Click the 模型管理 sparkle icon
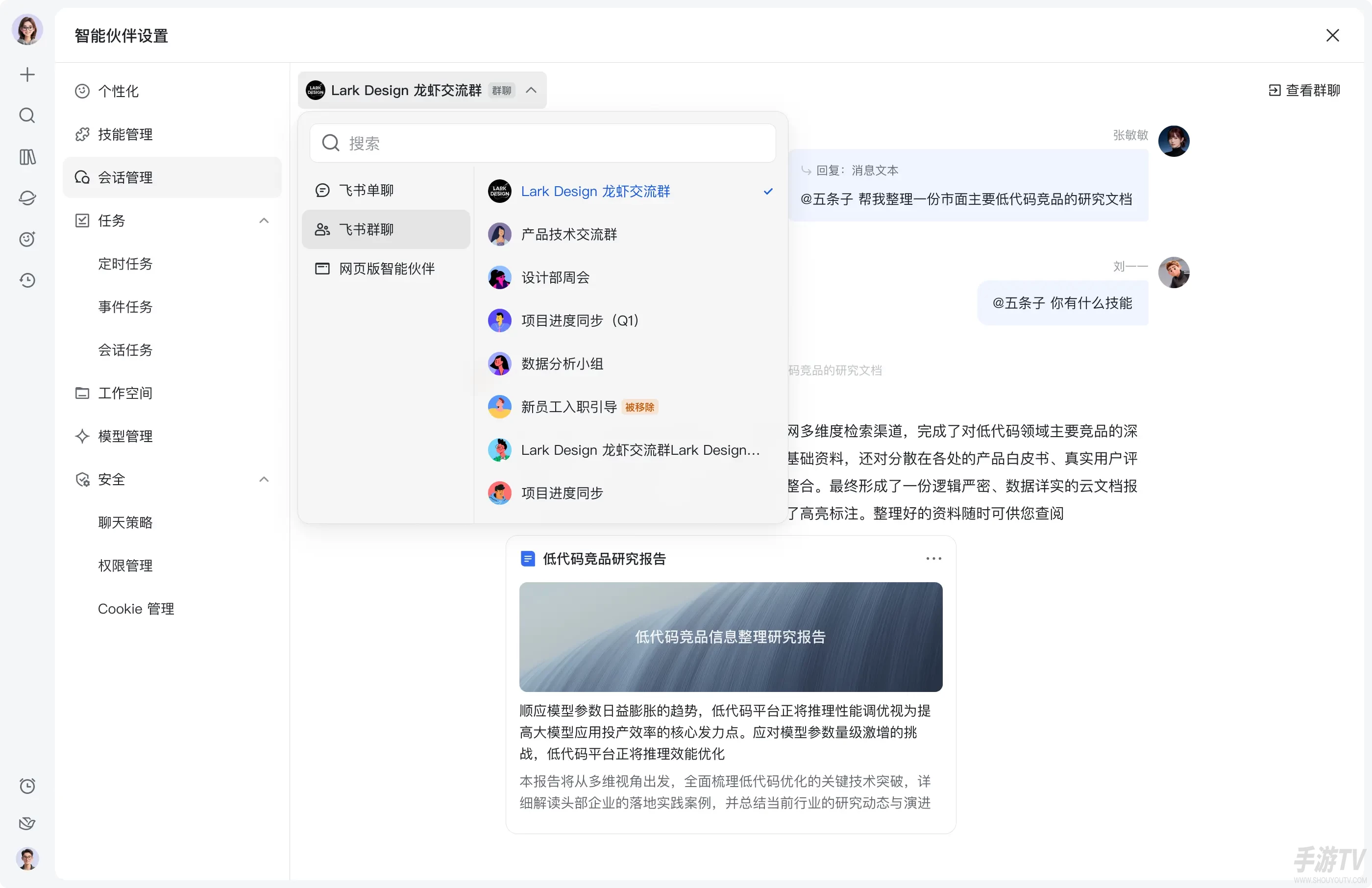Image resolution: width=1372 pixels, height=888 pixels. pos(82,437)
